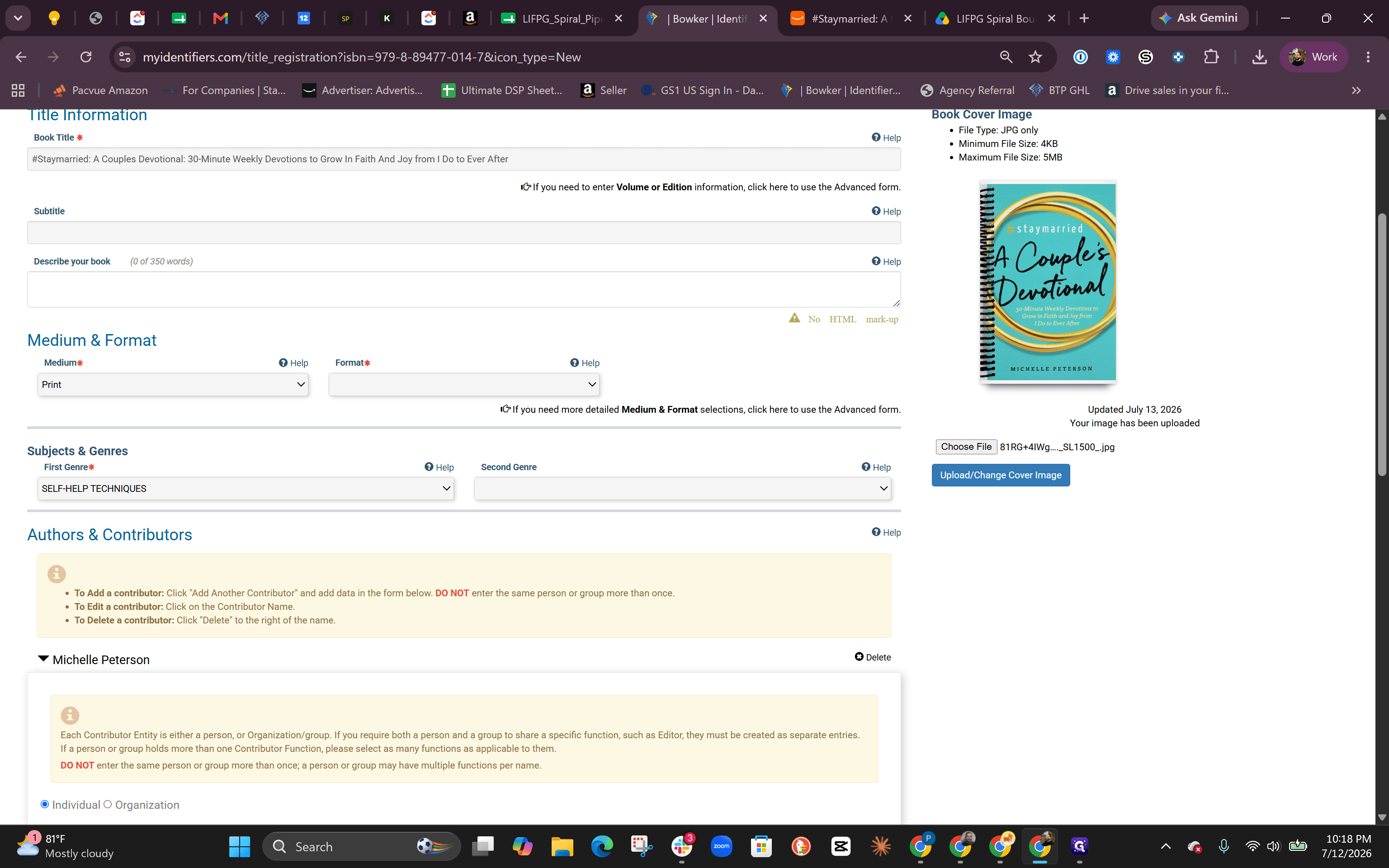1389x868 pixels.
Task: Open Seller bookmark
Action: [x=604, y=90]
